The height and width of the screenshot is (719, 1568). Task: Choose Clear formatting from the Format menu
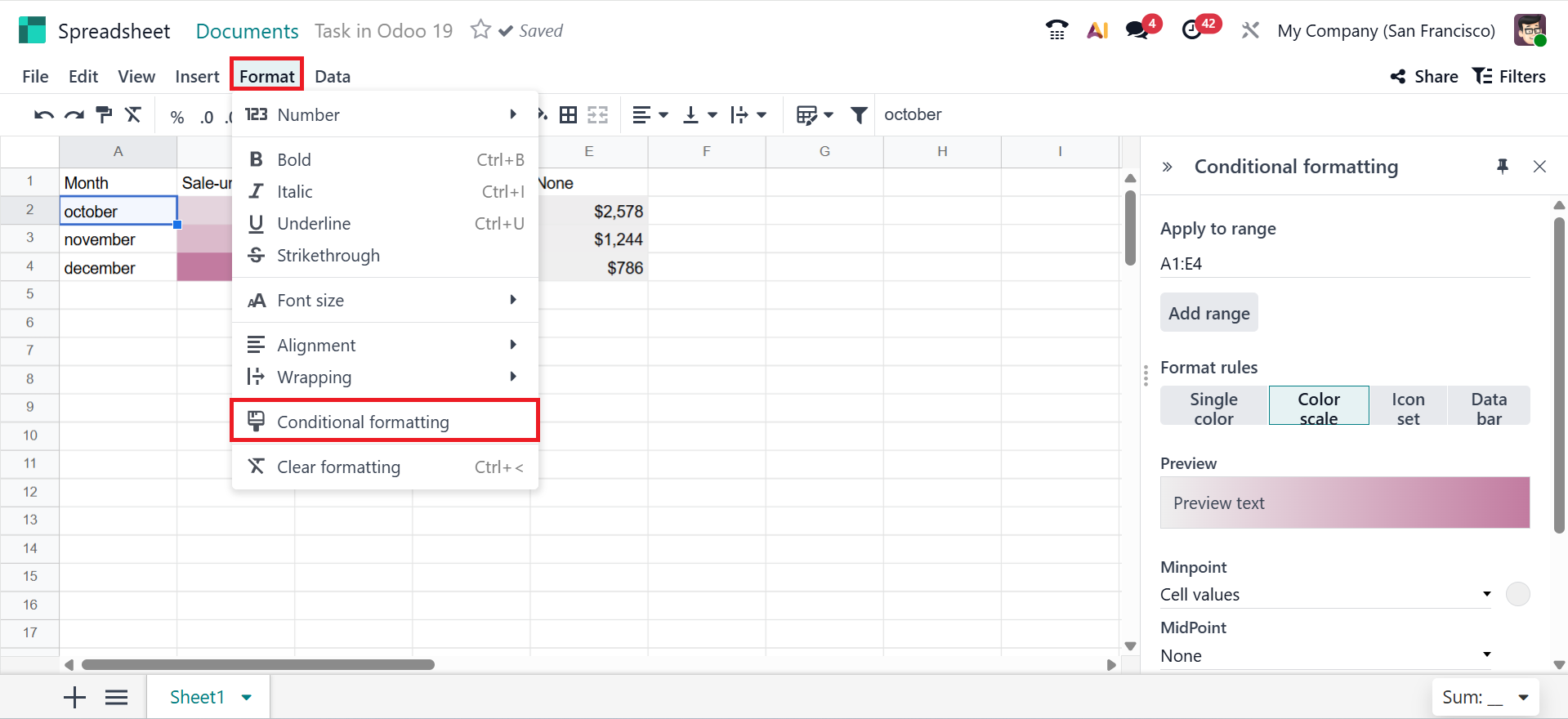pyautogui.click(x=385, y=467)
